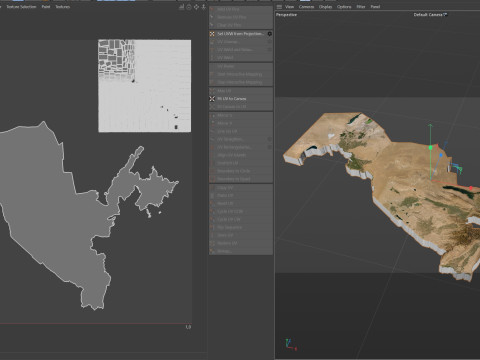Screen dimensions: 480x360
Task: Click the Remove UV Pins icon
Action: pyautogui.click(x=212, y=17)
